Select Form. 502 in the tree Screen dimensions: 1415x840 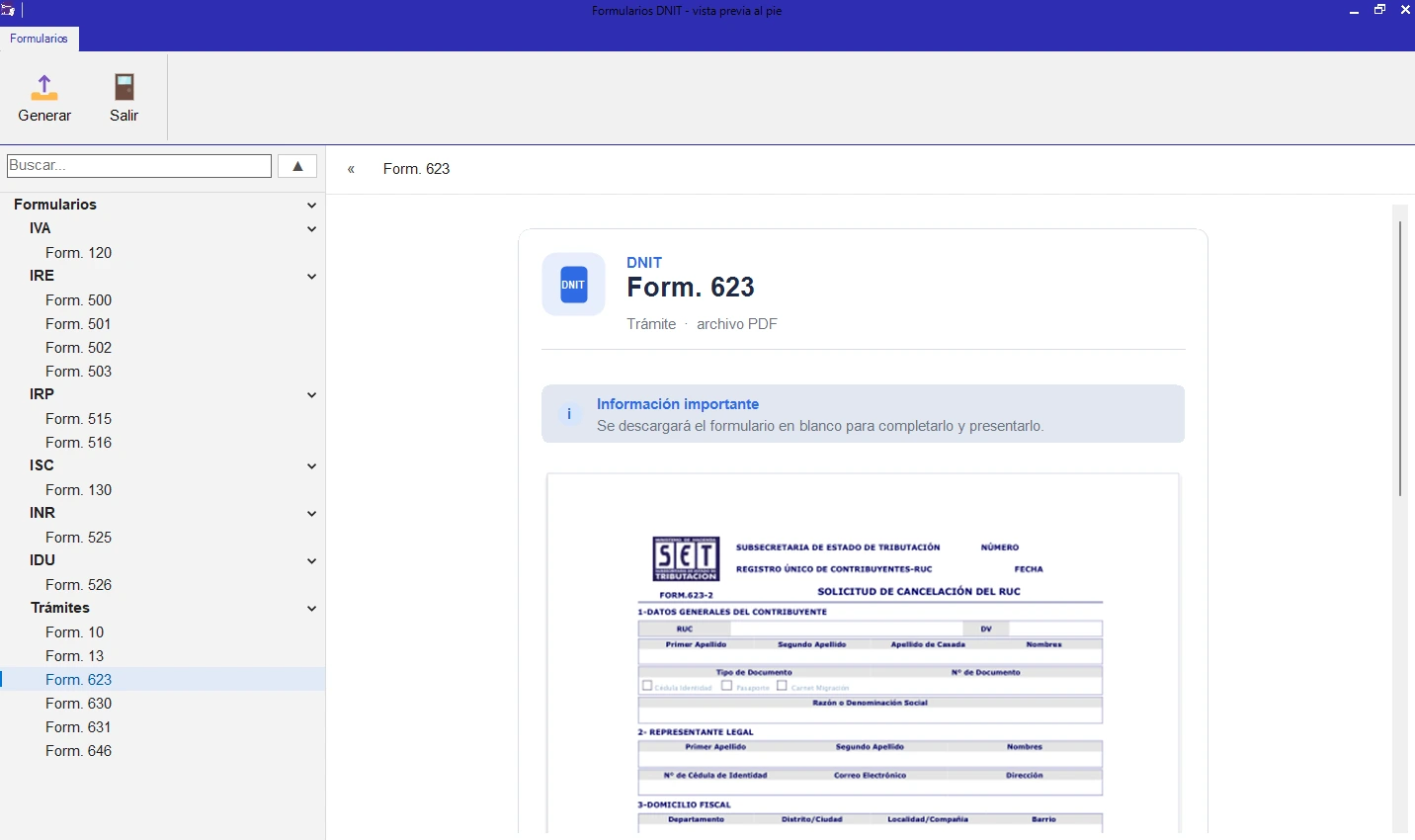(x=79, y=348)
